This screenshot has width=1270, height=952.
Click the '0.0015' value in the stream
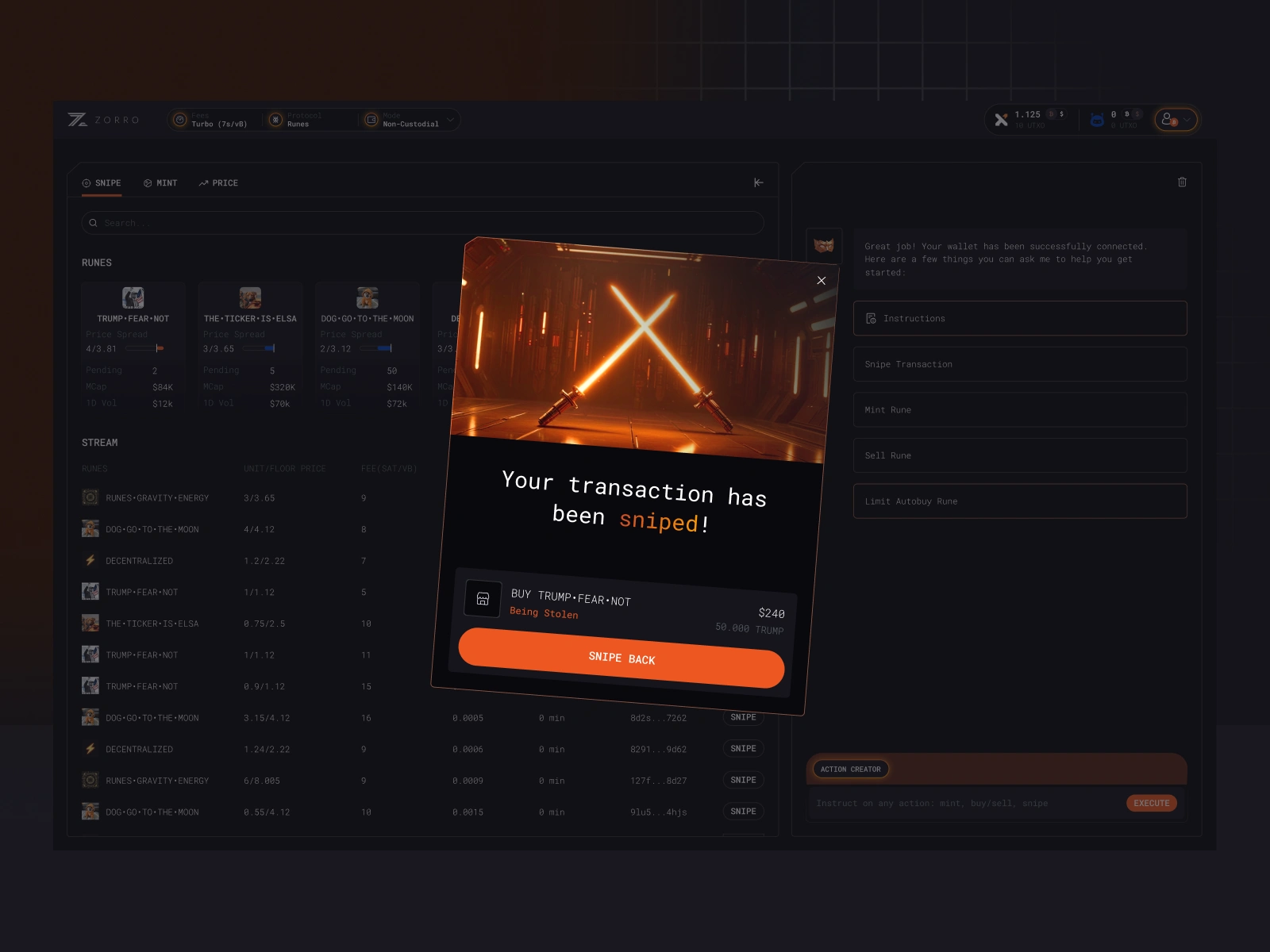pos(468,812)
